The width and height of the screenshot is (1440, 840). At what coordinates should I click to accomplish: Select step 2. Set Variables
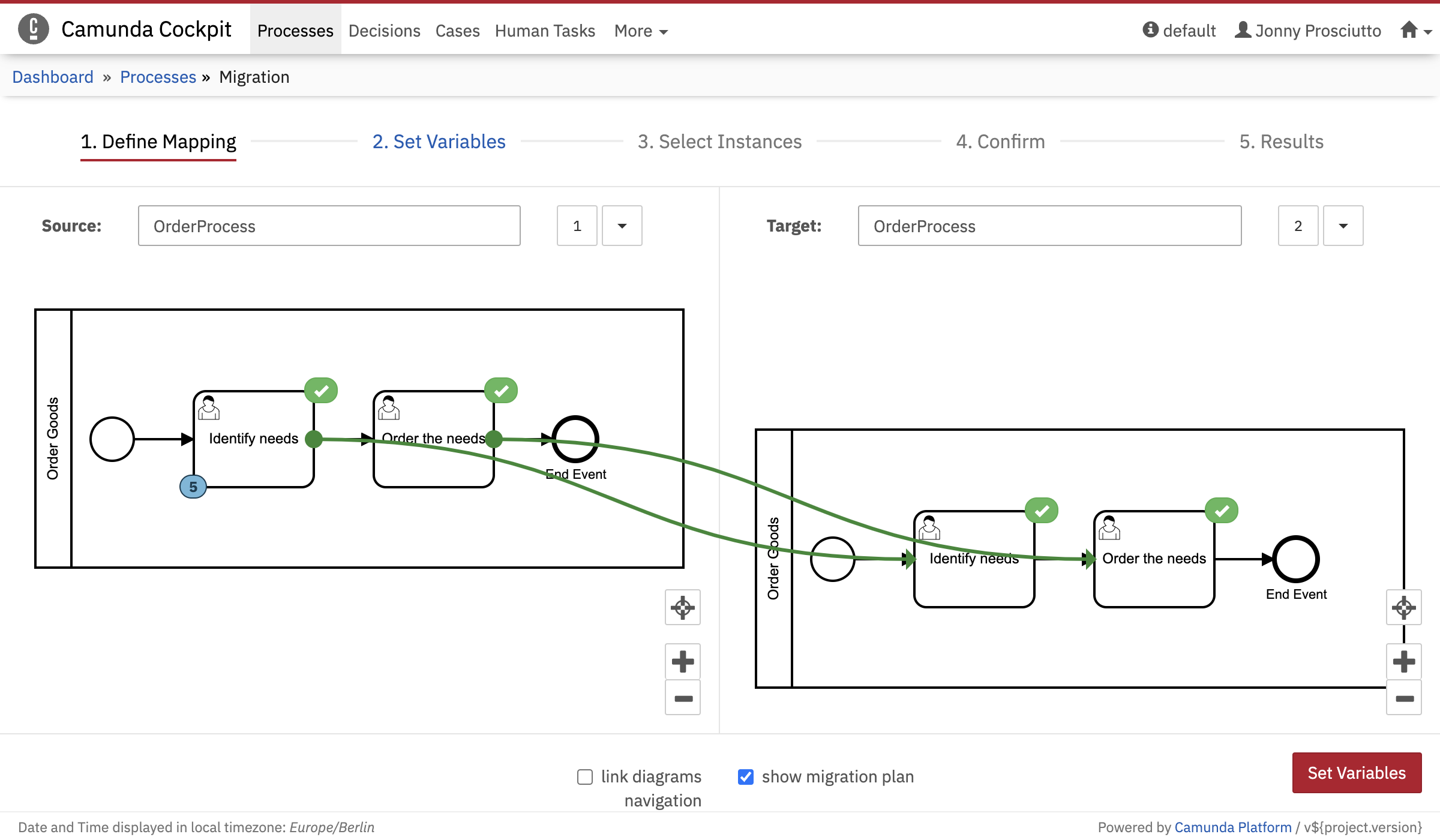[x=439, y=142]
